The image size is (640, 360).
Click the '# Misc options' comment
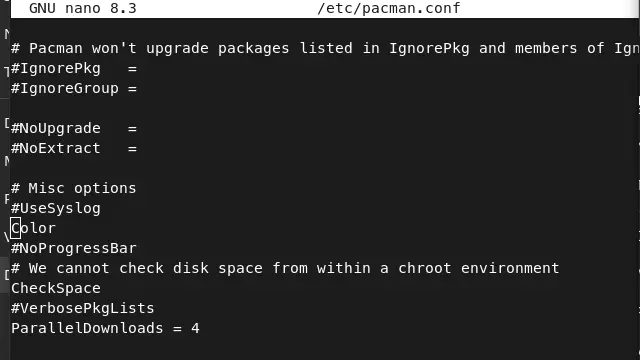point(73,189)
